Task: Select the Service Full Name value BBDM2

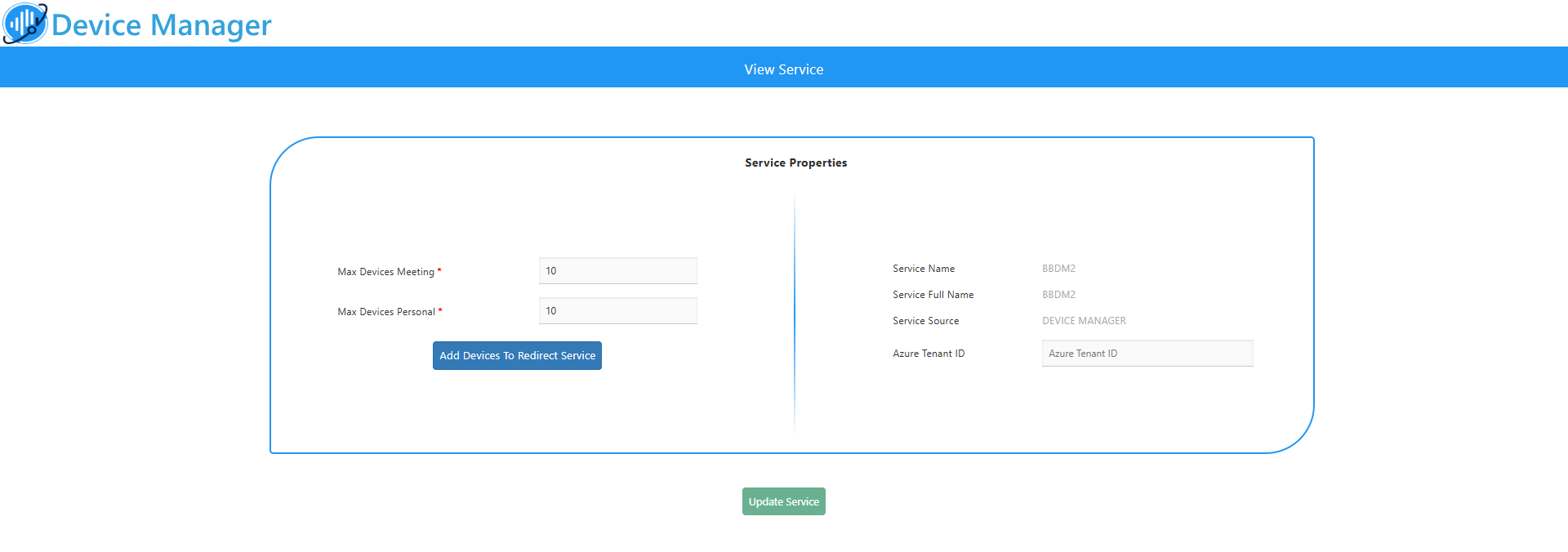Action: pos(1058,295)
